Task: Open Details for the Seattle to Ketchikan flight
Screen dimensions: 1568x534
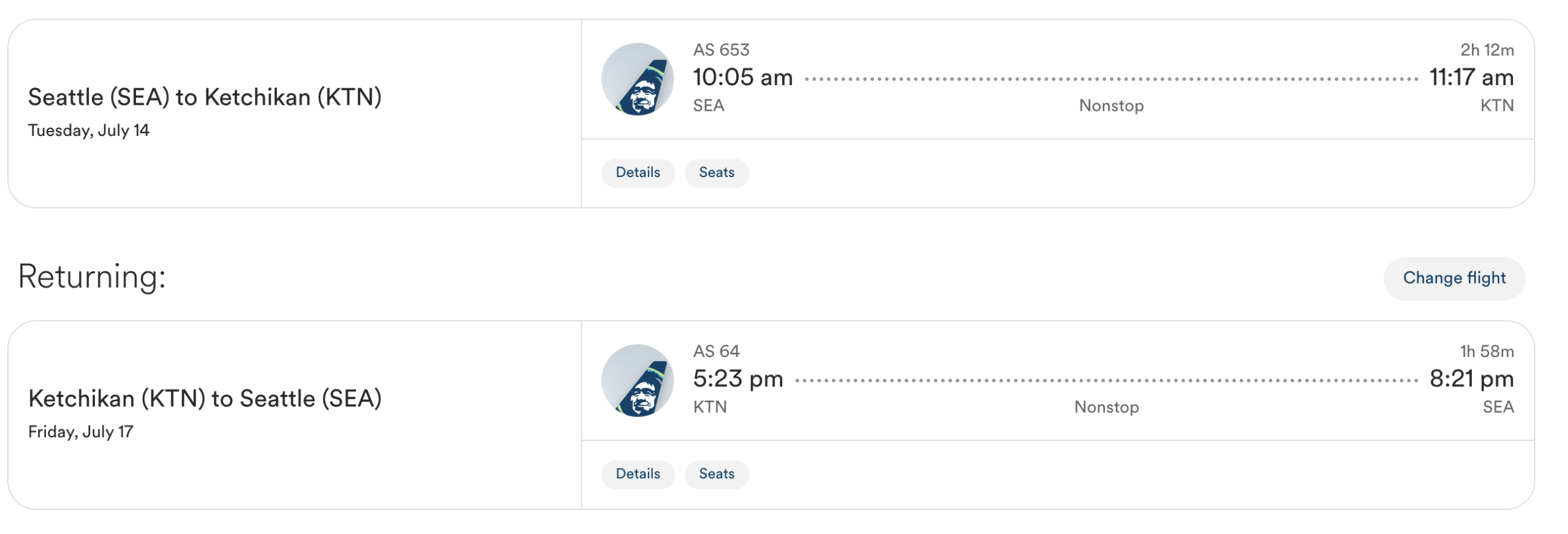Action: click(x=638, y=173)
